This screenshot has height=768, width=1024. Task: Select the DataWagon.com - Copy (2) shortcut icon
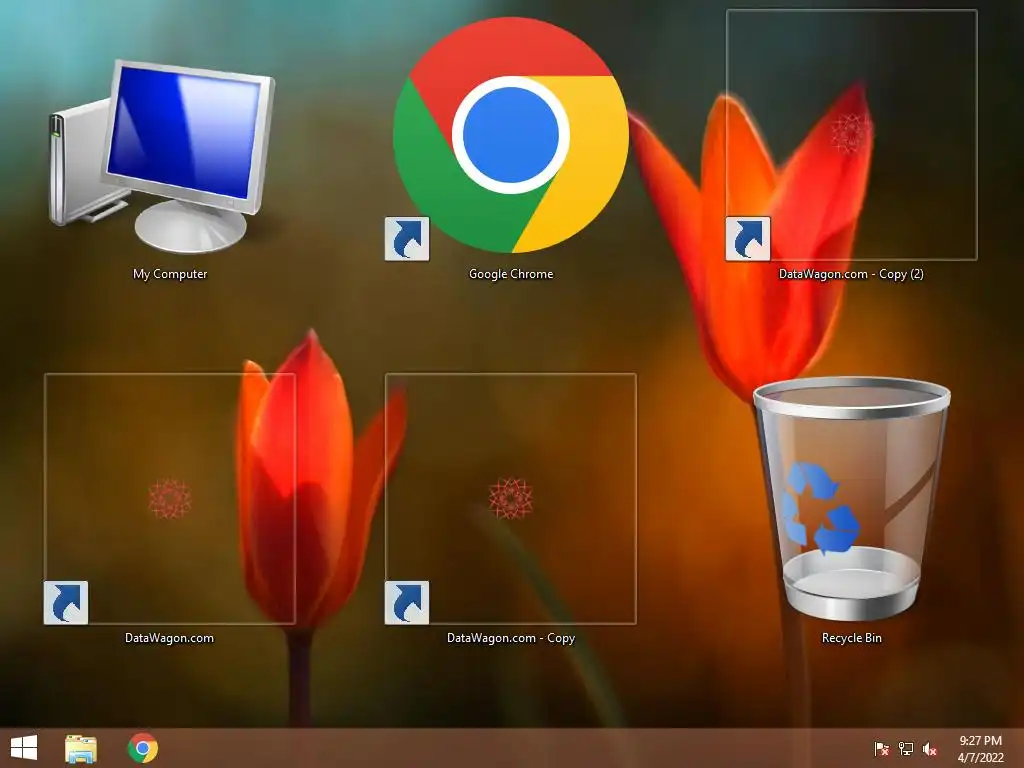click(851, 135)
